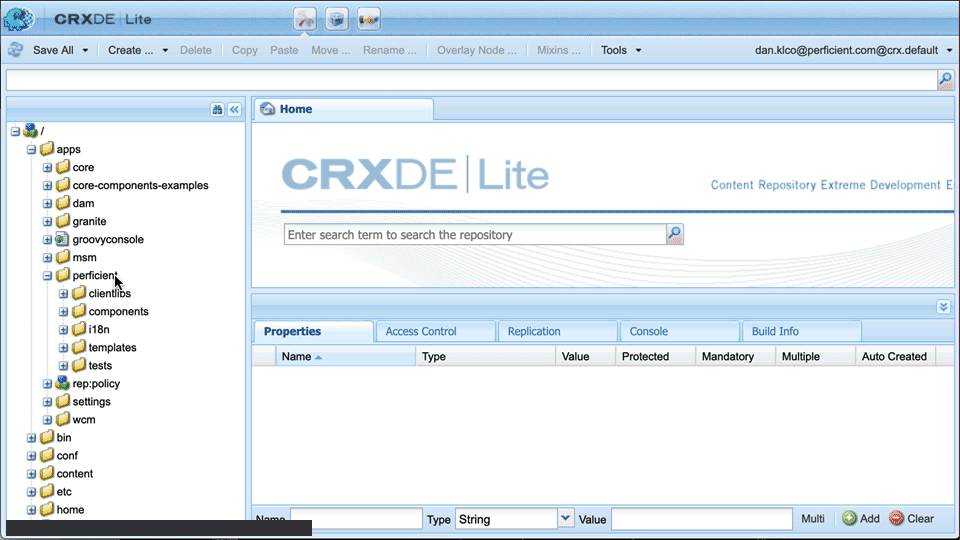The width and height of the screenshot is (960, 540).
Task: Switch to the Build Info tab
Action: coord(801,331)
